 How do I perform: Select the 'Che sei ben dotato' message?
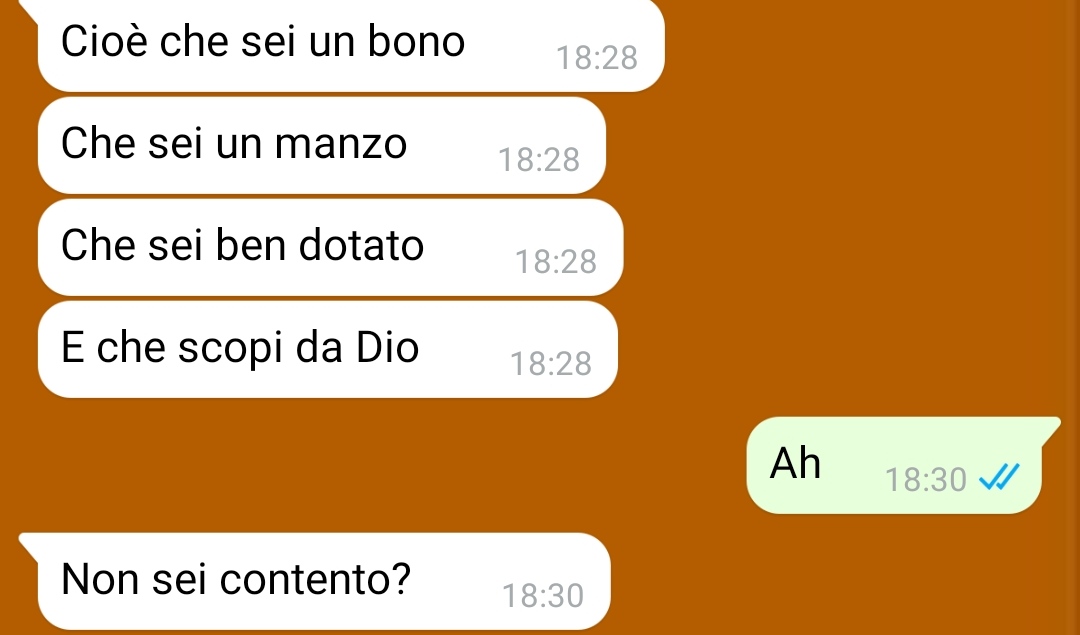coord(331,247)
